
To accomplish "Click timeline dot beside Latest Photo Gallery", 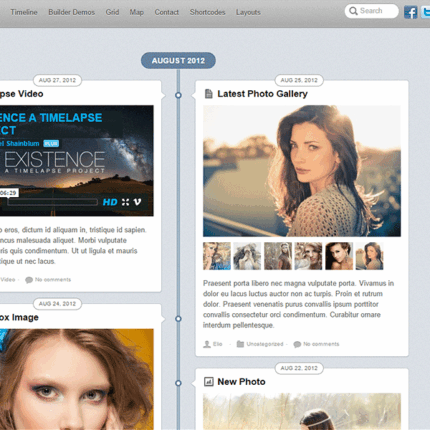I will click(x=178, y=95).
